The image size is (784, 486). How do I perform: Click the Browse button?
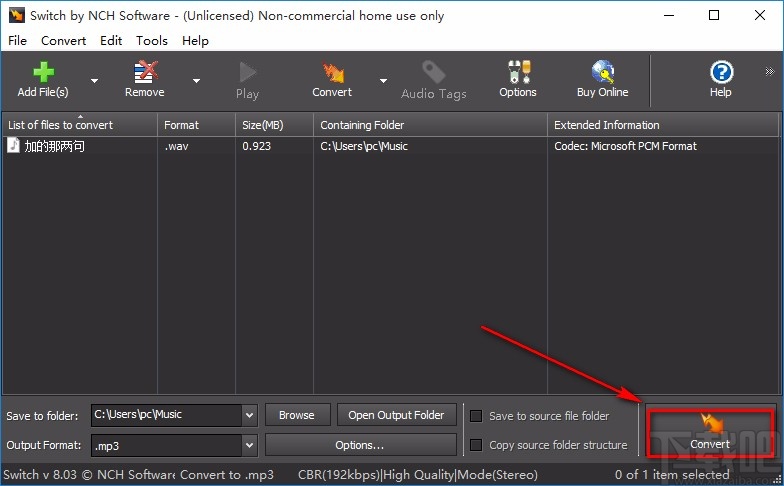[297, 415]
